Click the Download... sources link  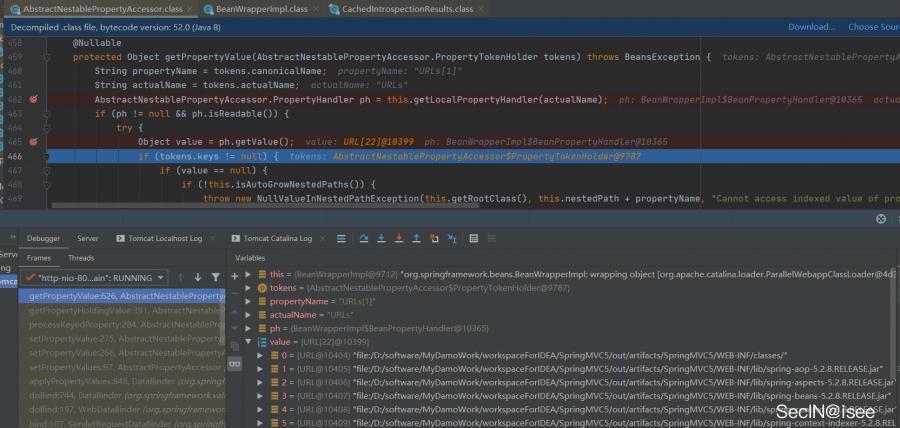point(811,27)
